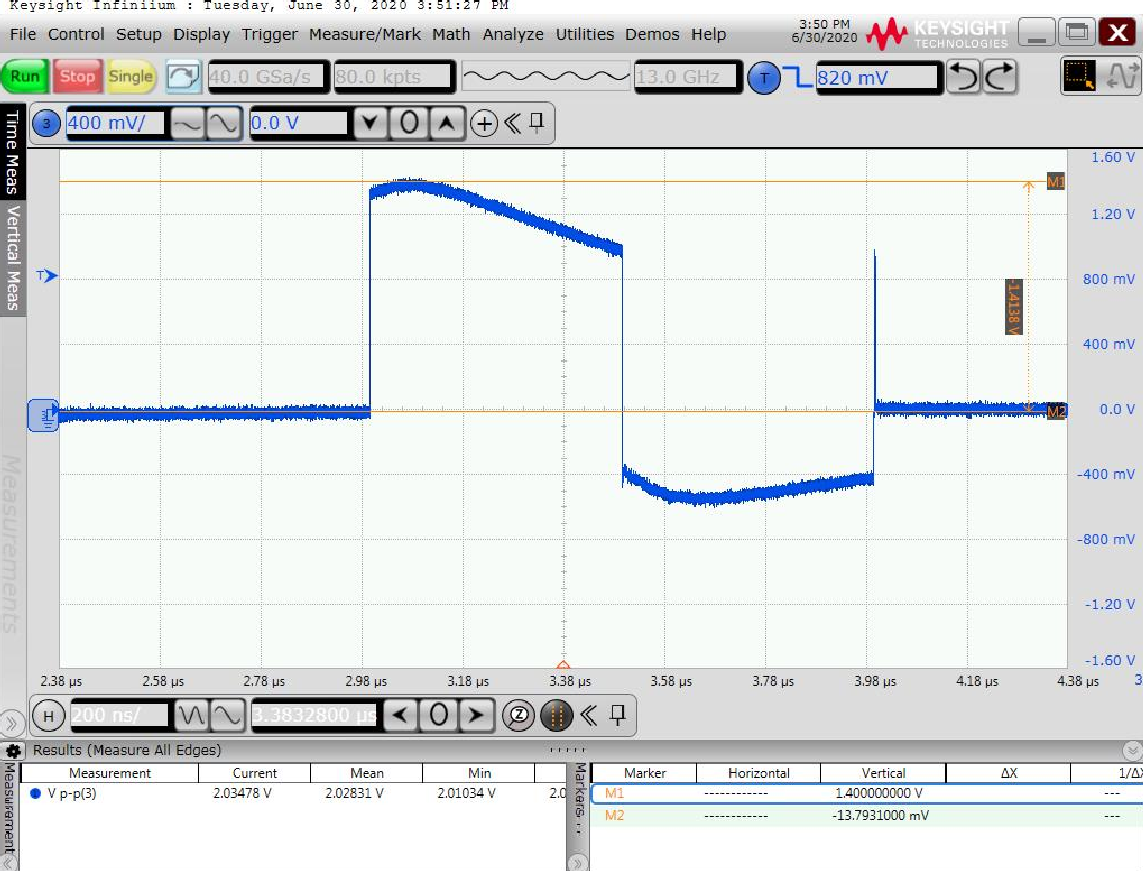This screenshot has height=871, width=1143.
Task: Click the 820 mV trigger level field
Action: tap(877, 77)
